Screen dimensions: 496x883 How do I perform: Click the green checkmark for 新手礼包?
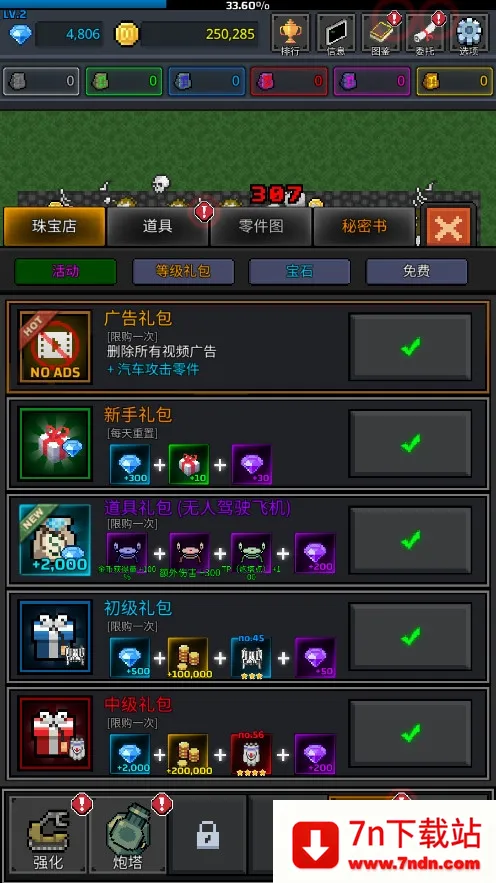point(410,443)
